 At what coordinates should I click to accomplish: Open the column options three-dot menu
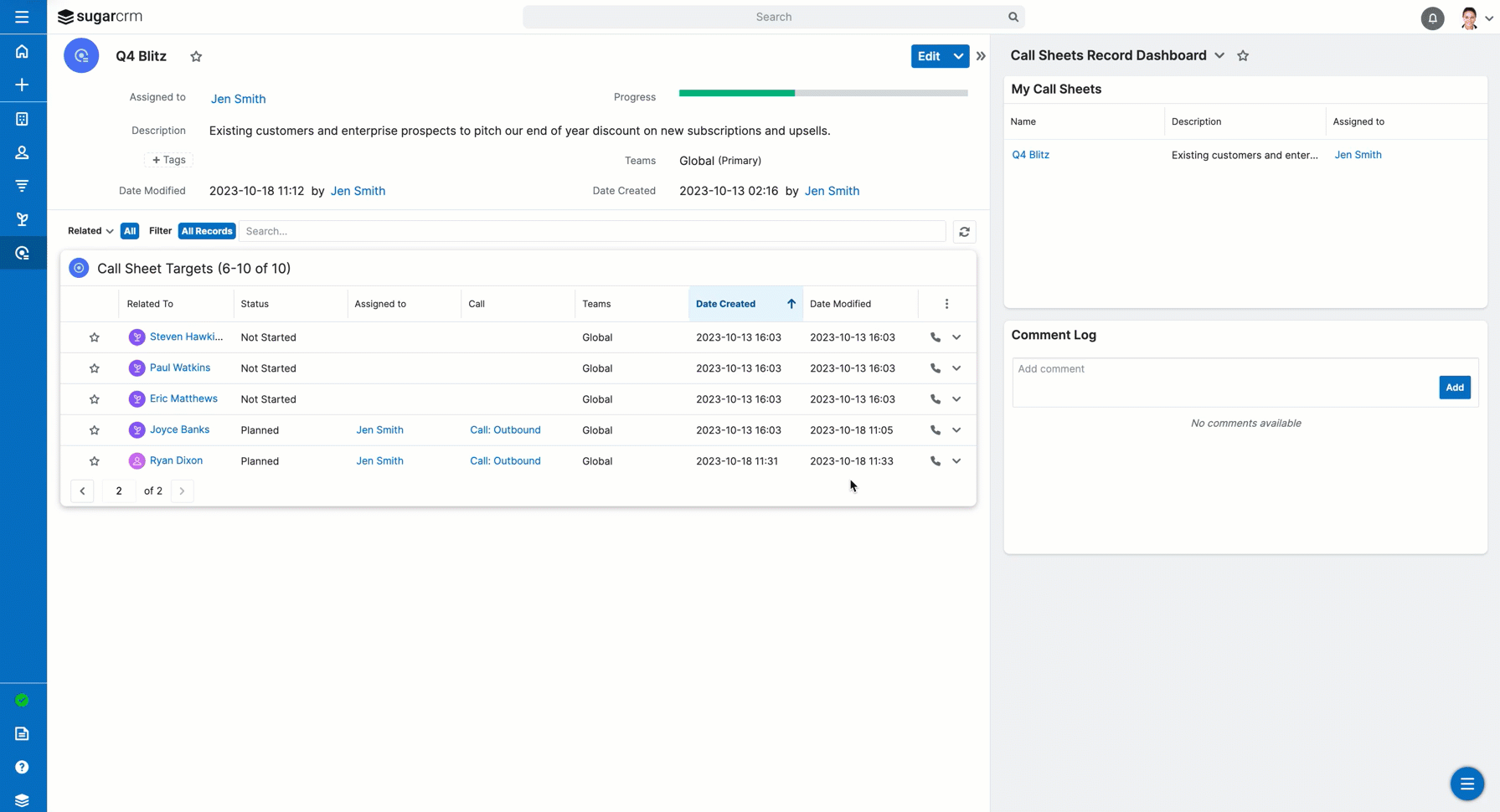coord(946,304)
